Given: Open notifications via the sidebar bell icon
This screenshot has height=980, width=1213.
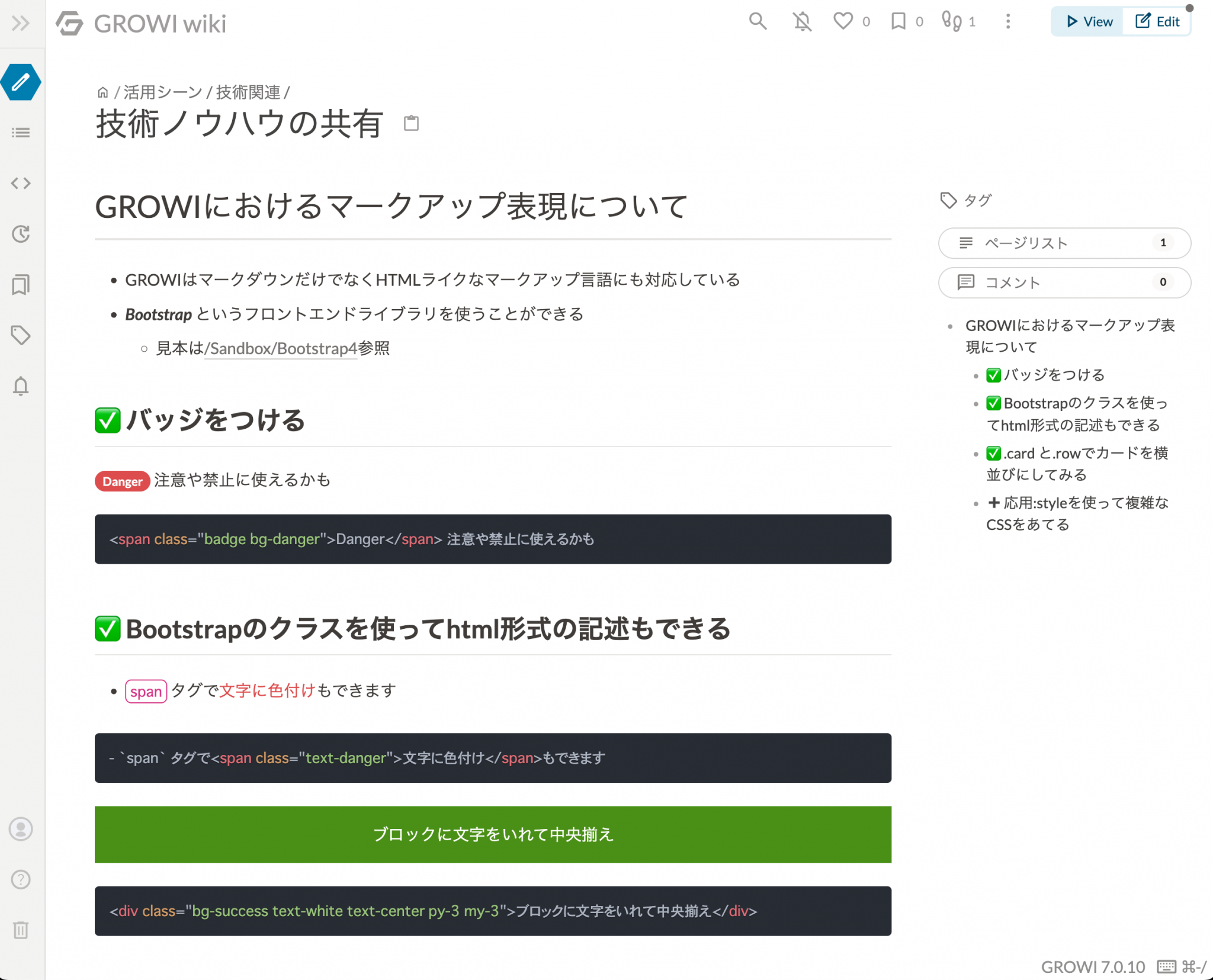Looking at the screenshot, I should tap(21, 386).
